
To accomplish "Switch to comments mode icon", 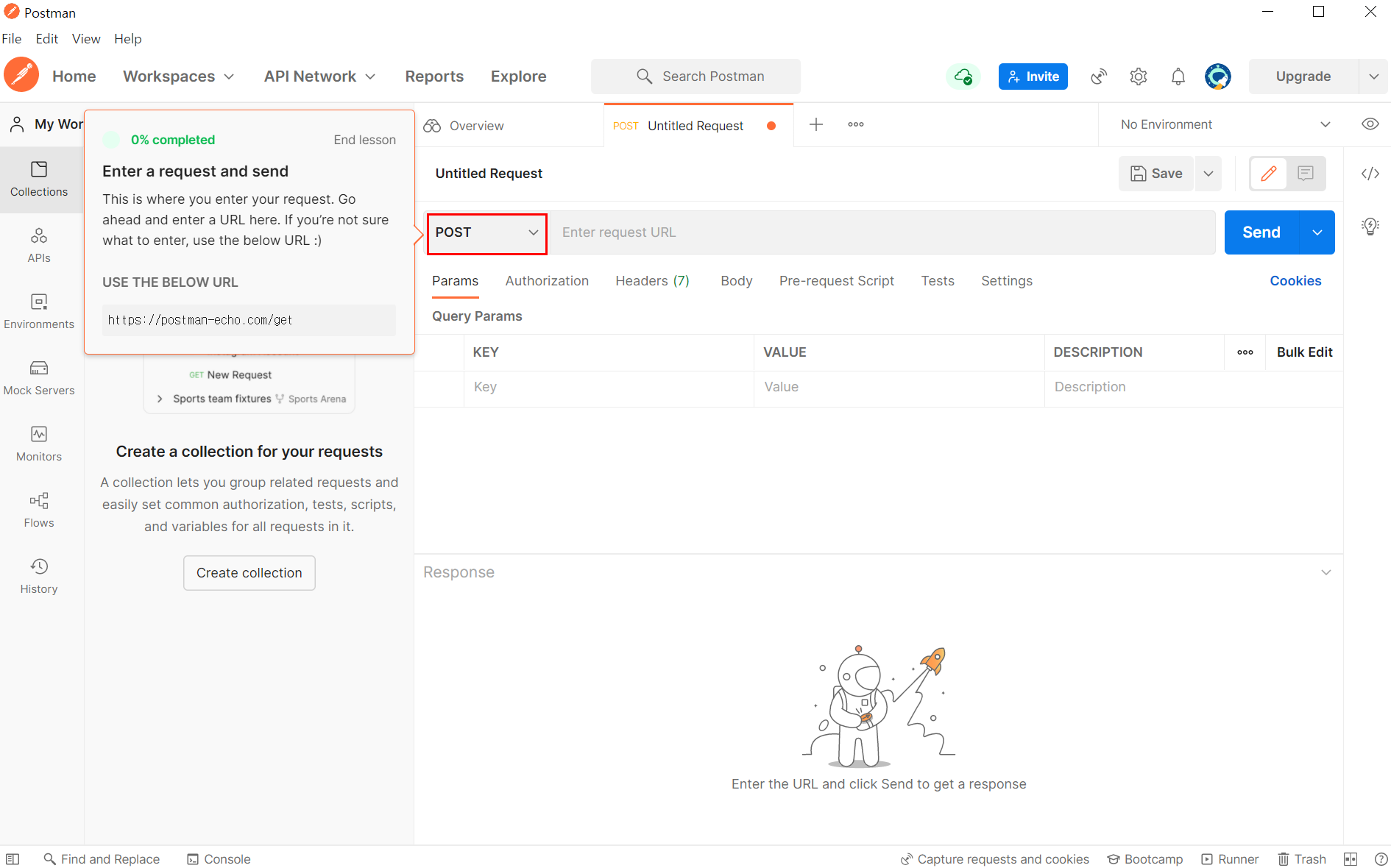I will pyautogui.click(x=1306, y=174).
